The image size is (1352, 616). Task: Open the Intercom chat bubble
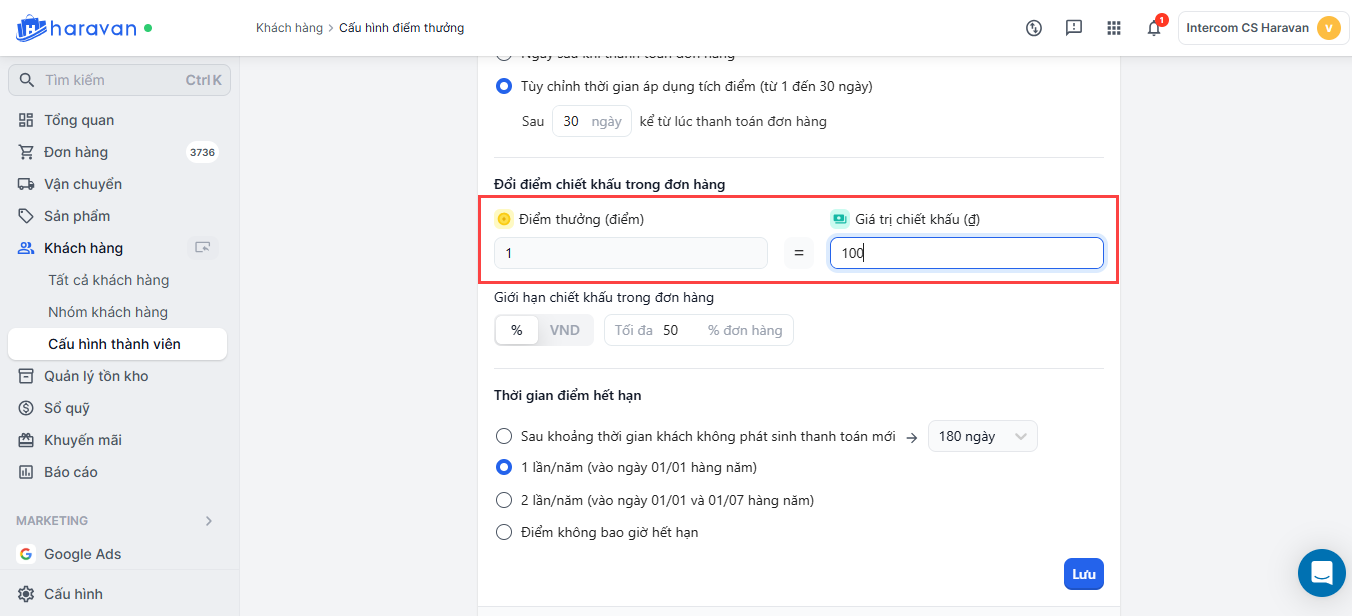point(1321,573)
